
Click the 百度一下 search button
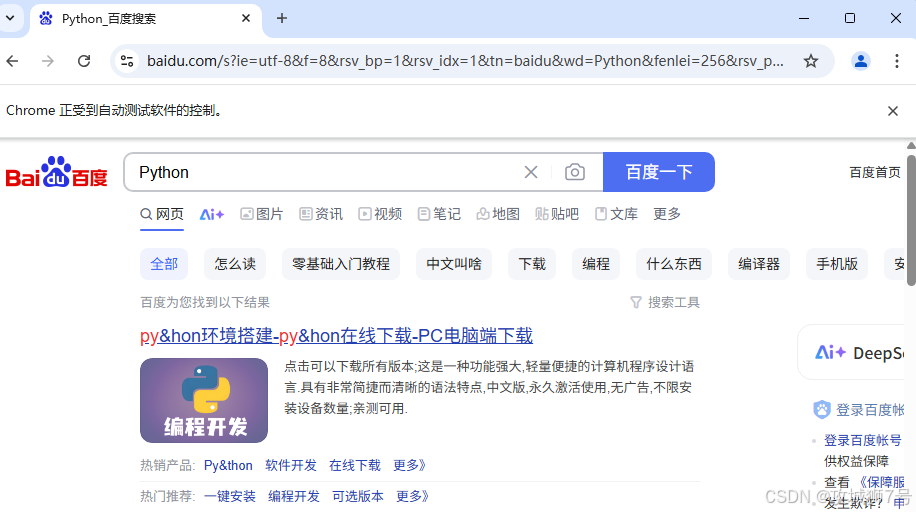(659, 172)
